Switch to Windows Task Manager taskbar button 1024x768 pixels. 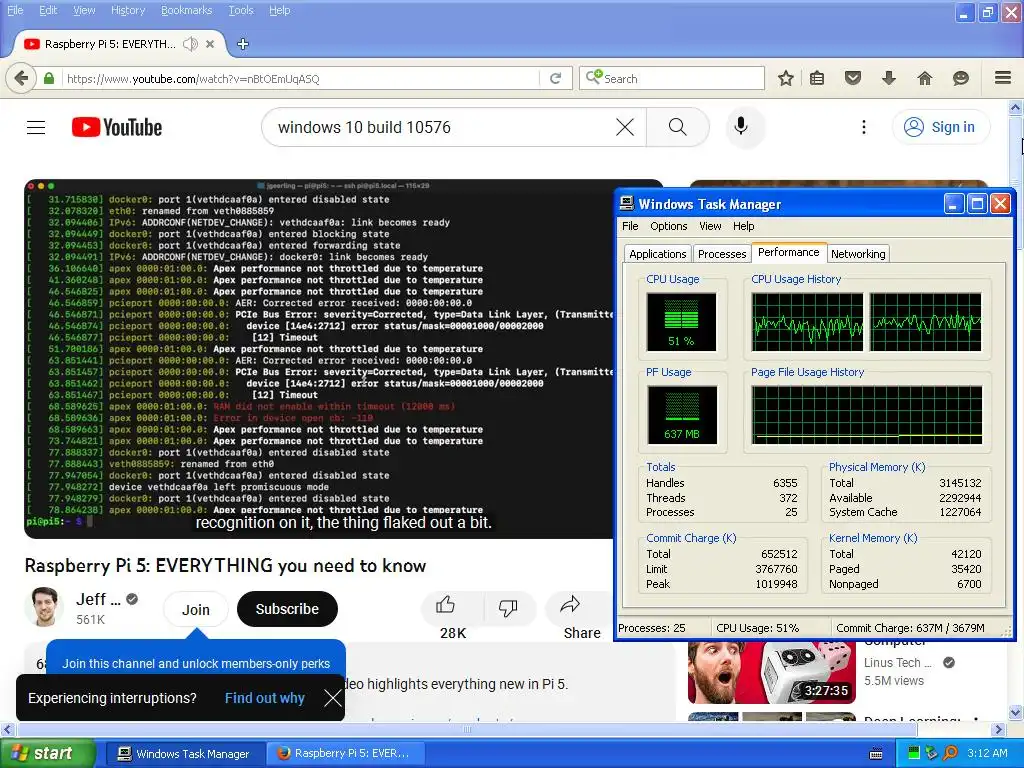click(x=184, y=754)
